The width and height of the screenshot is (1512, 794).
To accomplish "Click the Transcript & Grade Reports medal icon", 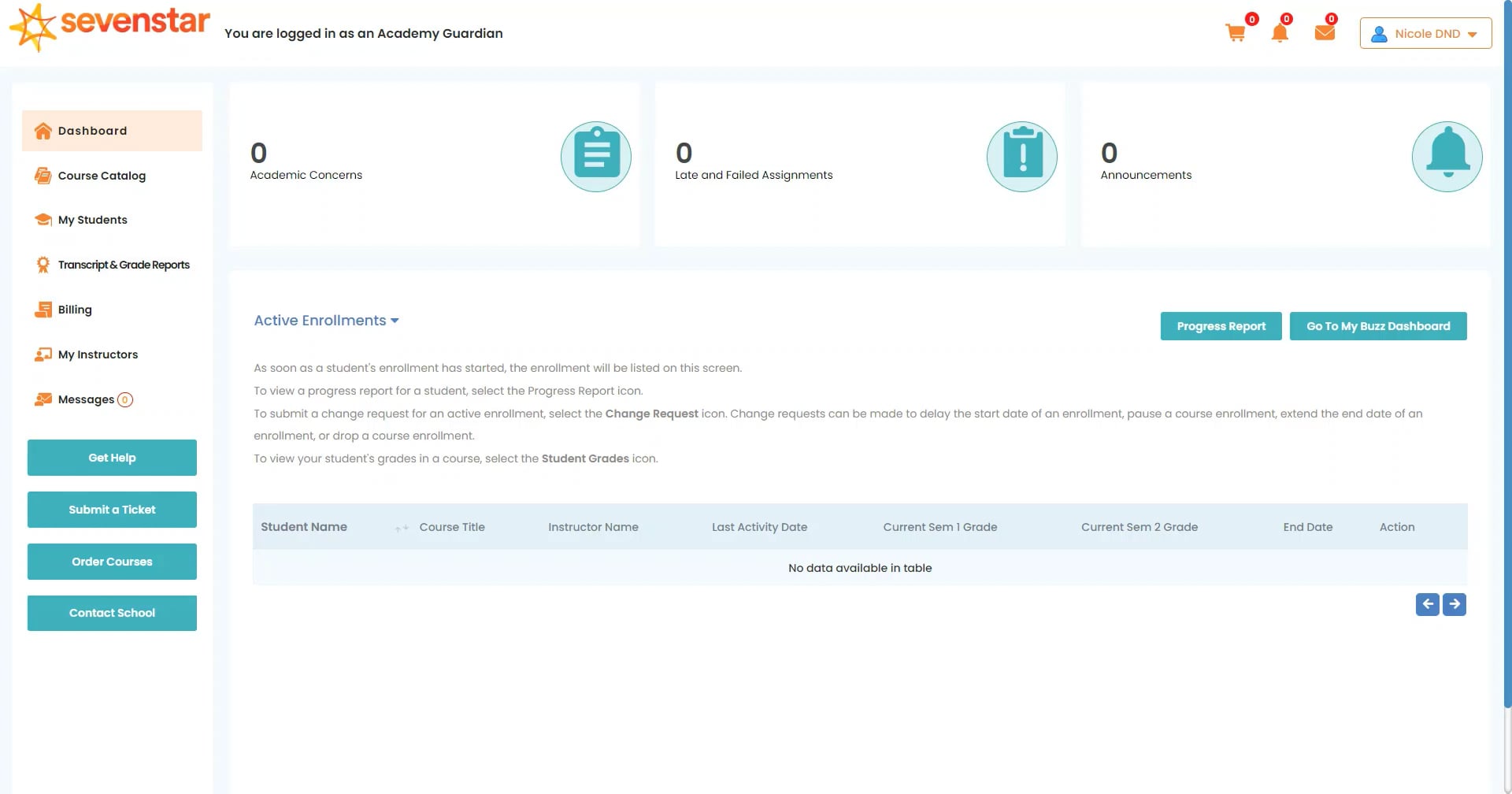I will coord(43,265).
